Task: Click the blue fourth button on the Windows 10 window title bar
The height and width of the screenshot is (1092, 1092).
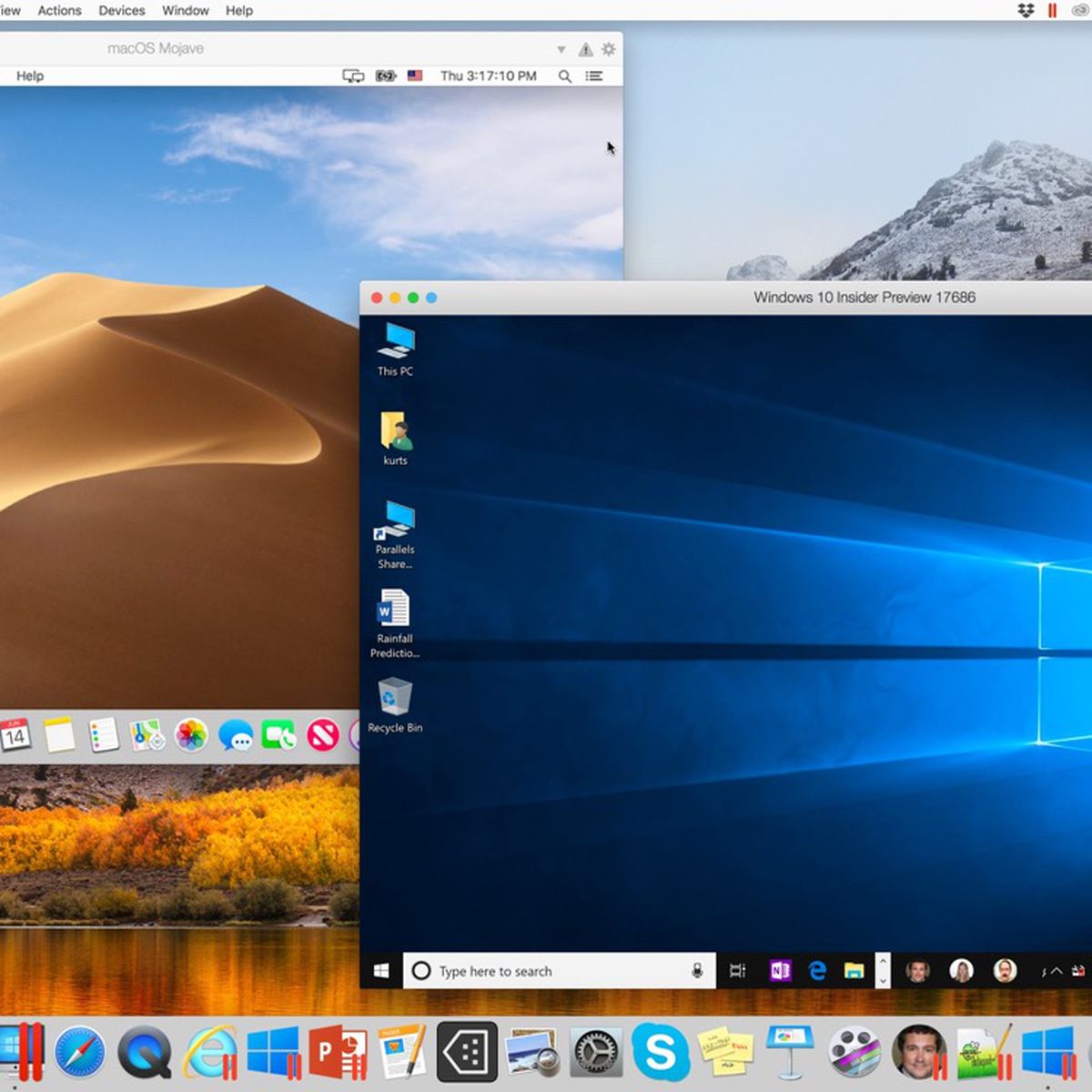Action: pos(431,298)
